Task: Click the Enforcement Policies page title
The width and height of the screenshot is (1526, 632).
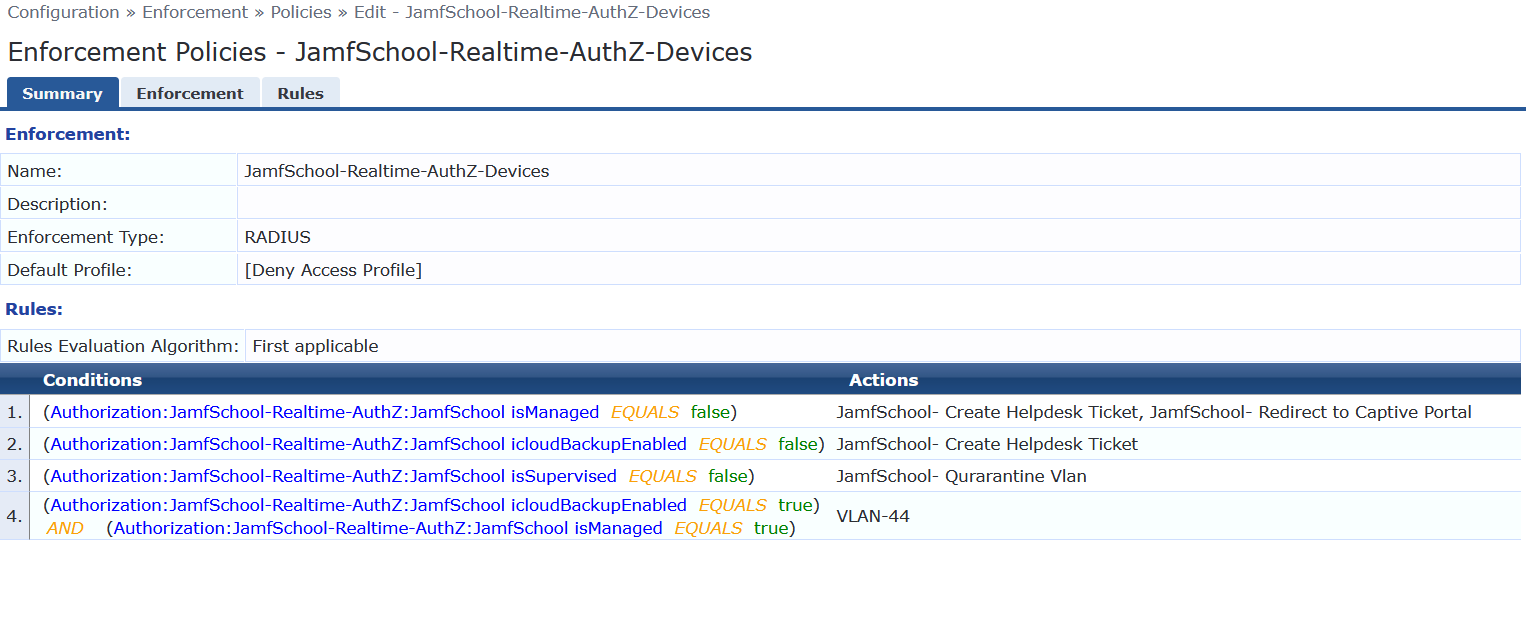Action: (x=380, y=52)
